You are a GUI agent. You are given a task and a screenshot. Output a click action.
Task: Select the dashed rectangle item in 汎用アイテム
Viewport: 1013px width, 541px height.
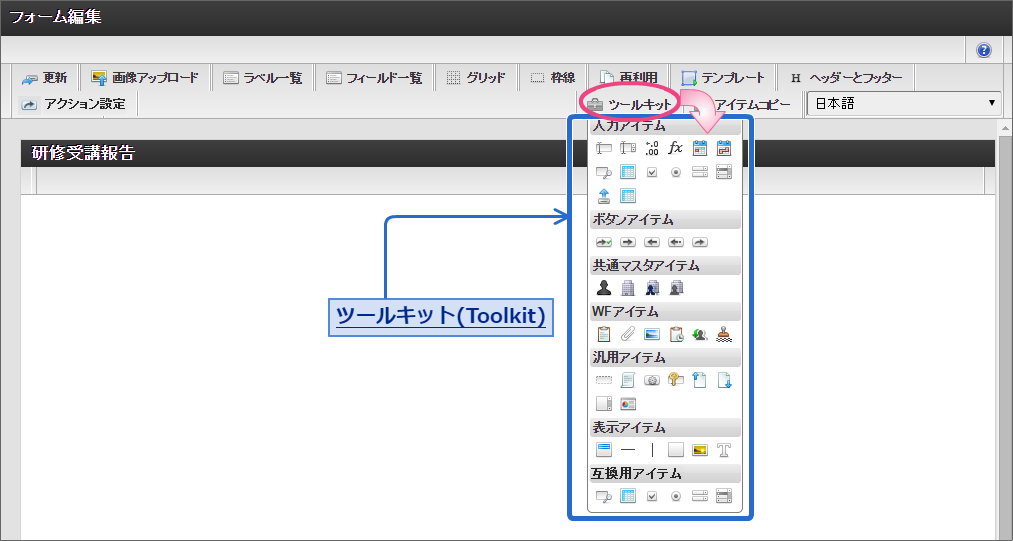pos(603,380)
